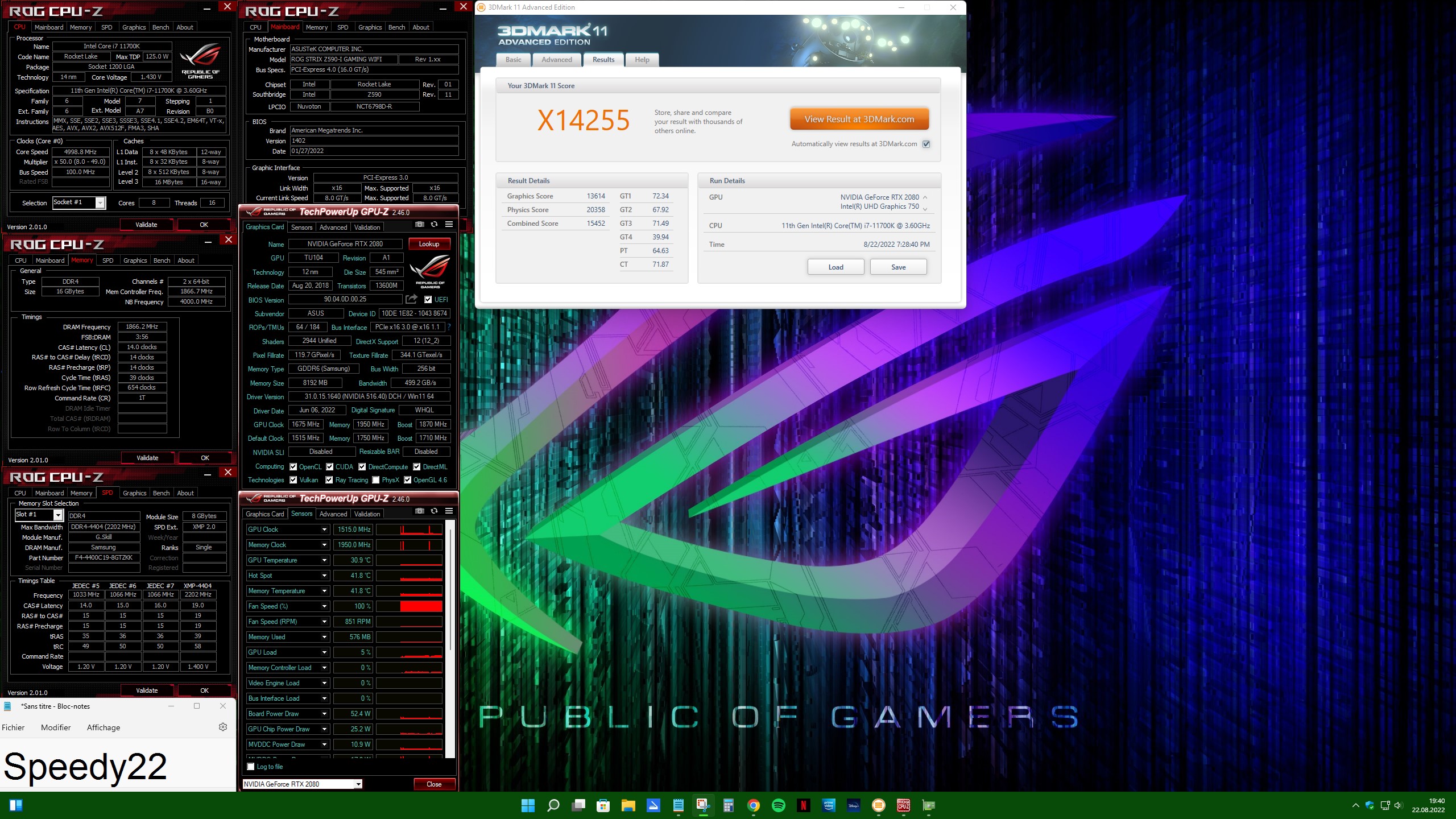Open Prime Video from taskbar
Image resolution: width=1456 pixels, height=819 pixels.
click(x=829, y=805)
